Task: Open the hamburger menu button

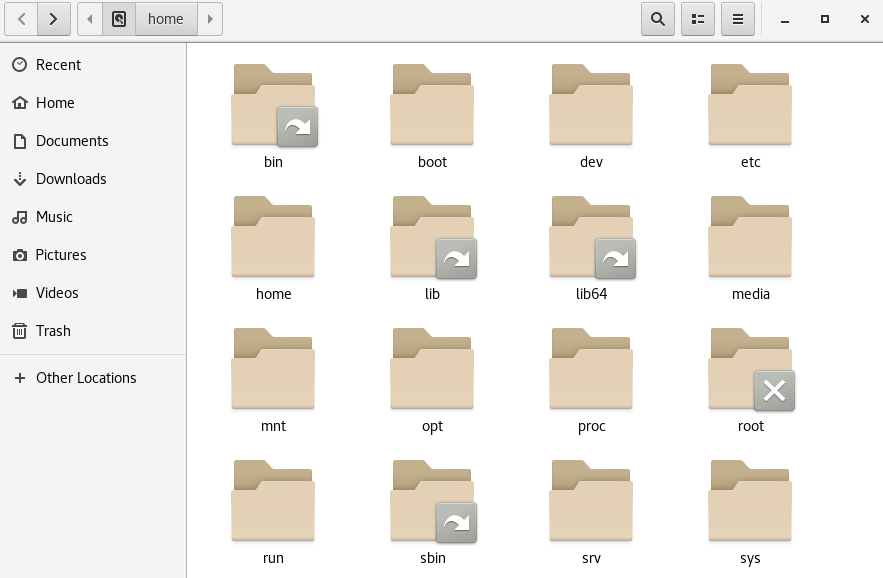Action: tap(738, 19)
